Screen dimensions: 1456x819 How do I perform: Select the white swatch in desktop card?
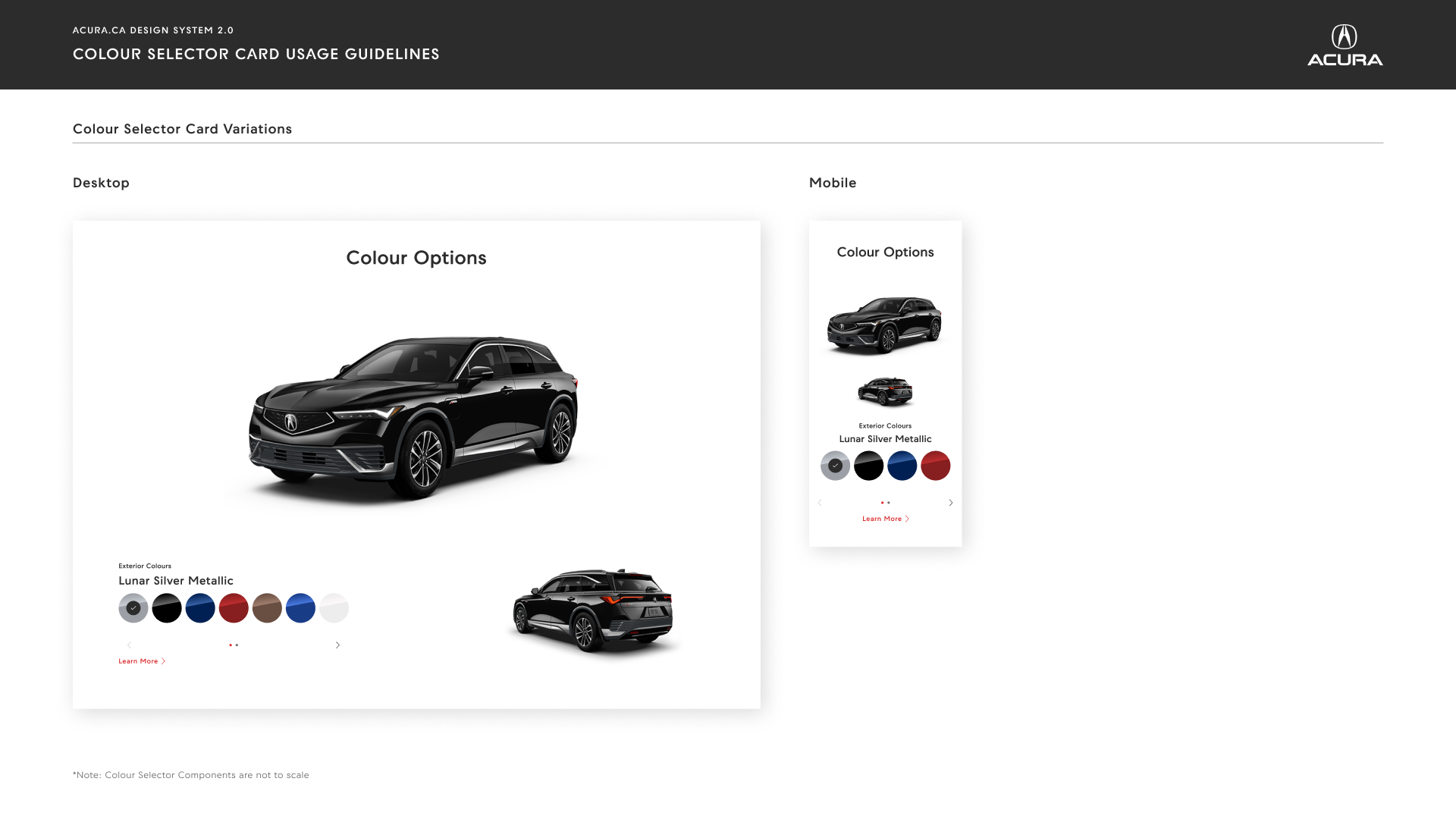pyautogui.click(x=334, y=608)
